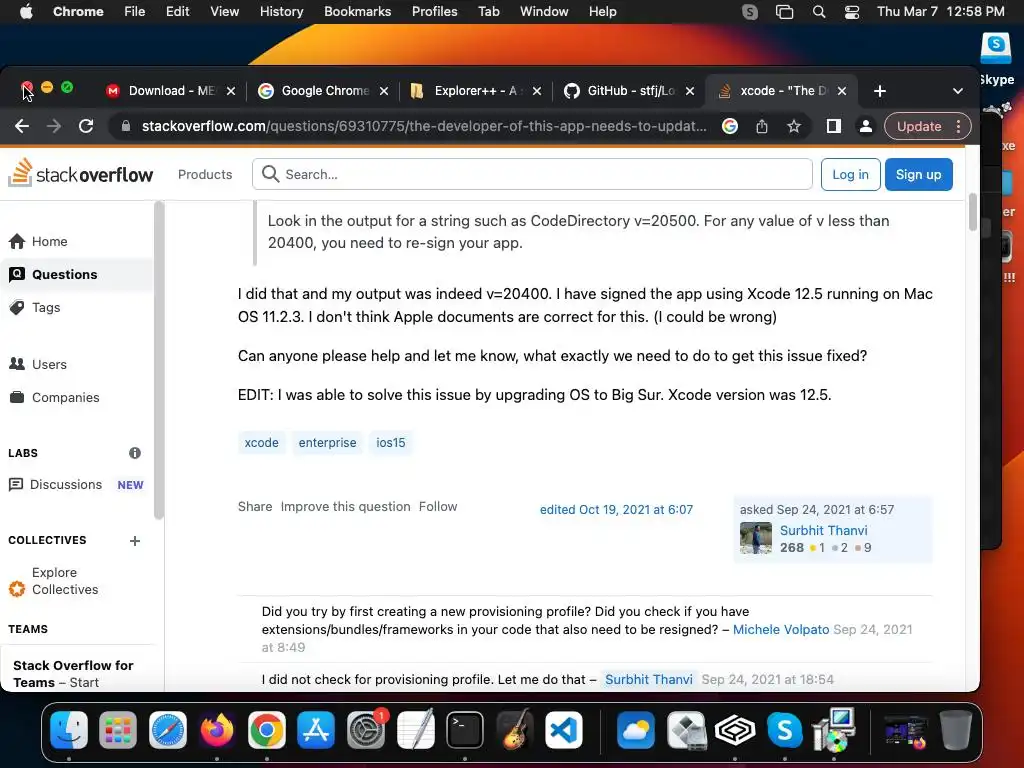Screen dimensions: 1024x768
Task: Expand the tab search chevron
Action: [x=957, y=91]
